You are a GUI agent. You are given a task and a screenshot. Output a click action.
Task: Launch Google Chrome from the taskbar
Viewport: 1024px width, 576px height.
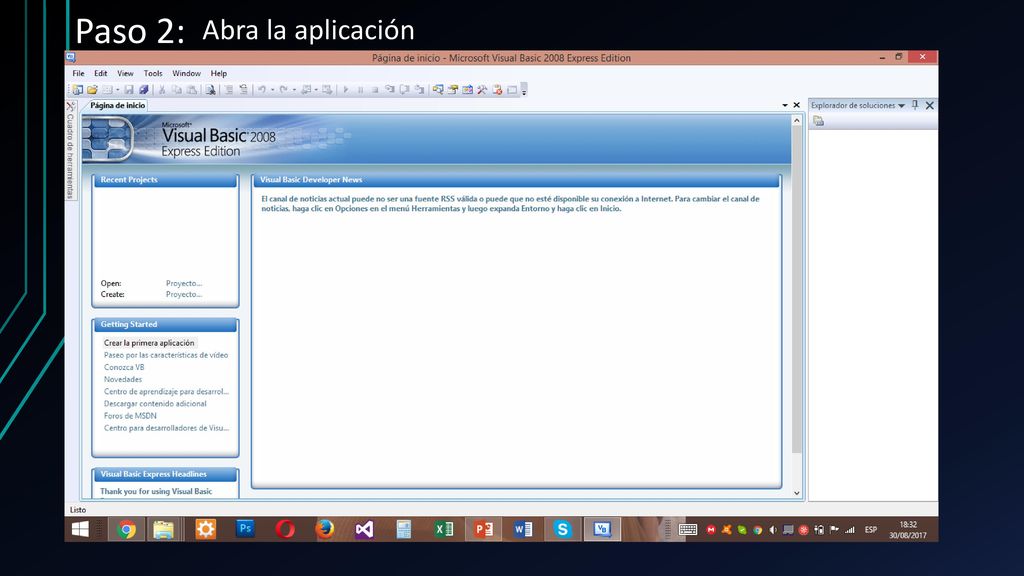127,529
